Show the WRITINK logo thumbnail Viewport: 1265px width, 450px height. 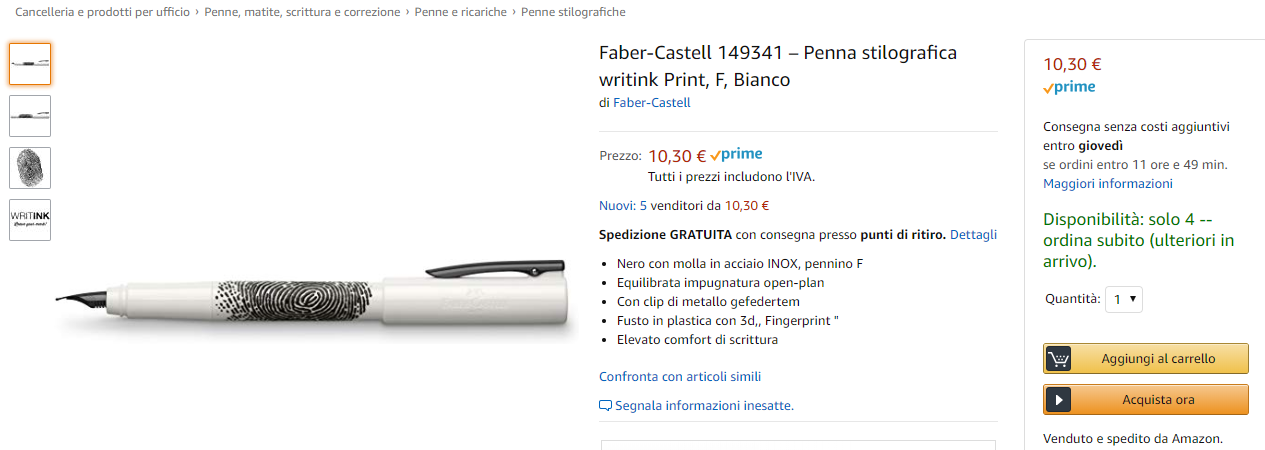pos(30,220)
